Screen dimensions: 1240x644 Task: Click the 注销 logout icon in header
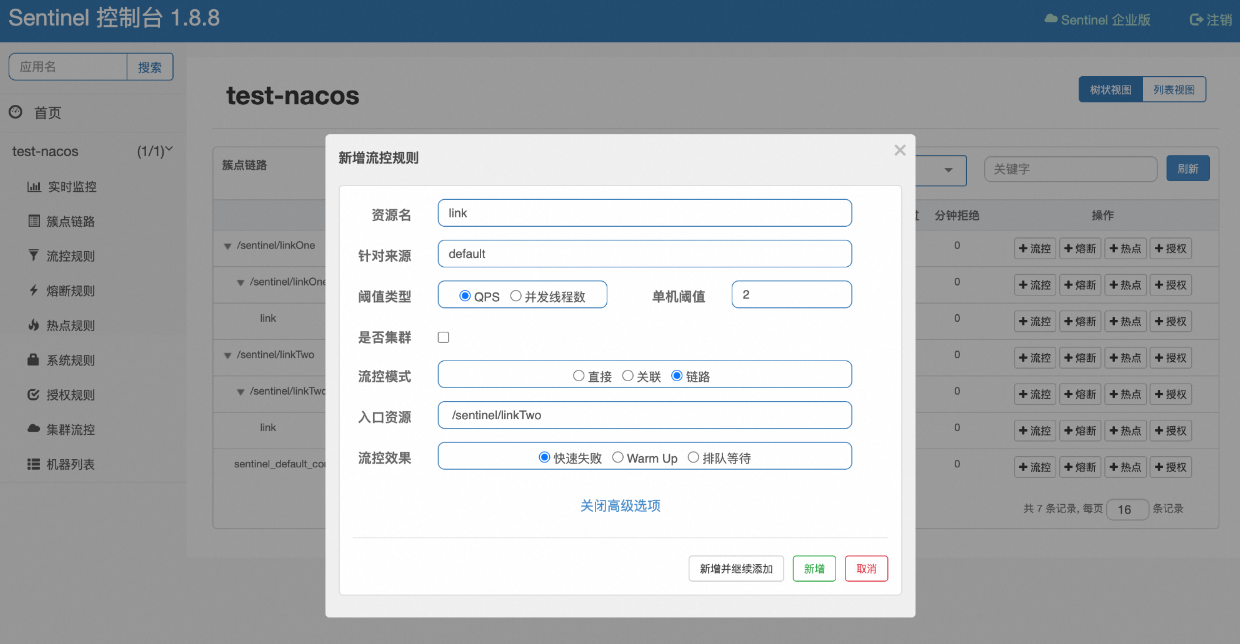coord(1196,20)
